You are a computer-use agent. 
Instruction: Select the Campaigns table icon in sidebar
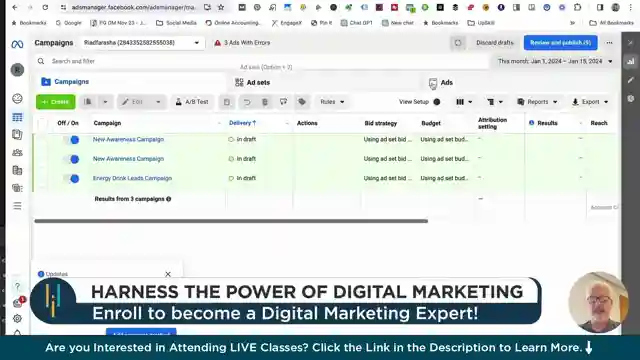(x=17, y=118)
